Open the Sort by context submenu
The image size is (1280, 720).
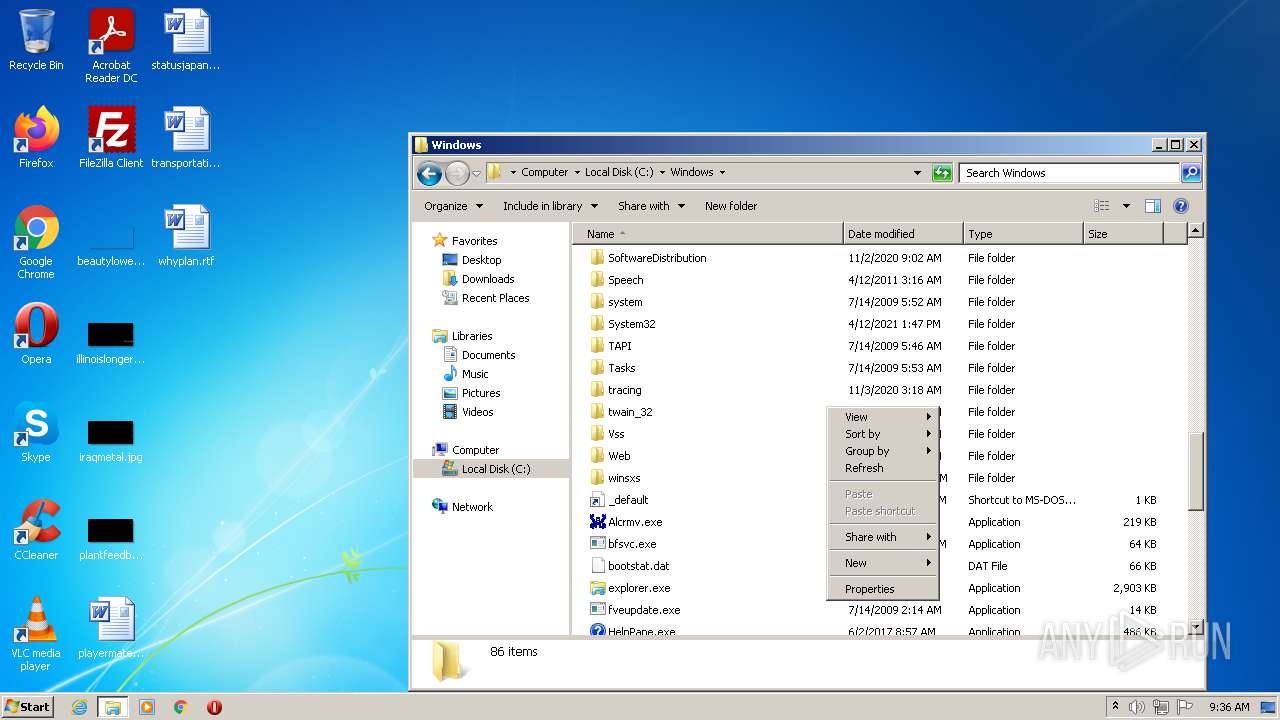pos(882,434)
